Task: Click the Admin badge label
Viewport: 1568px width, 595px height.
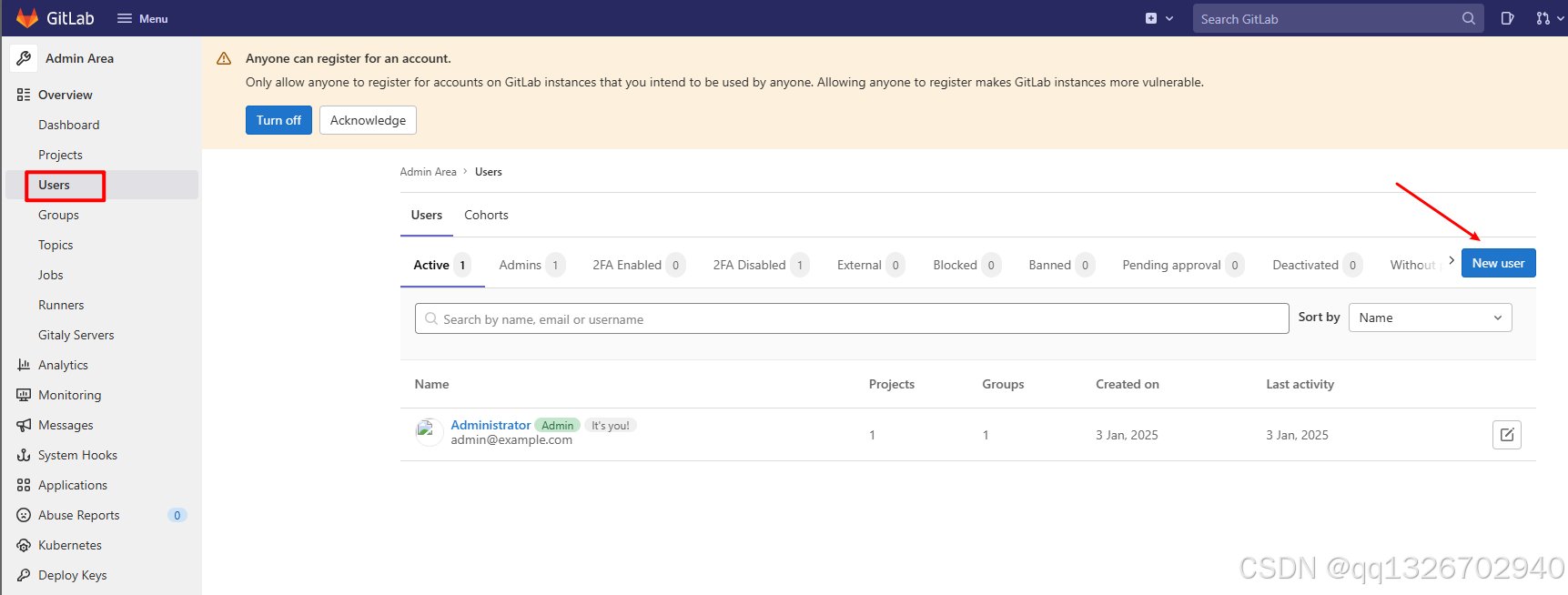Action: (x=557, y=425)
